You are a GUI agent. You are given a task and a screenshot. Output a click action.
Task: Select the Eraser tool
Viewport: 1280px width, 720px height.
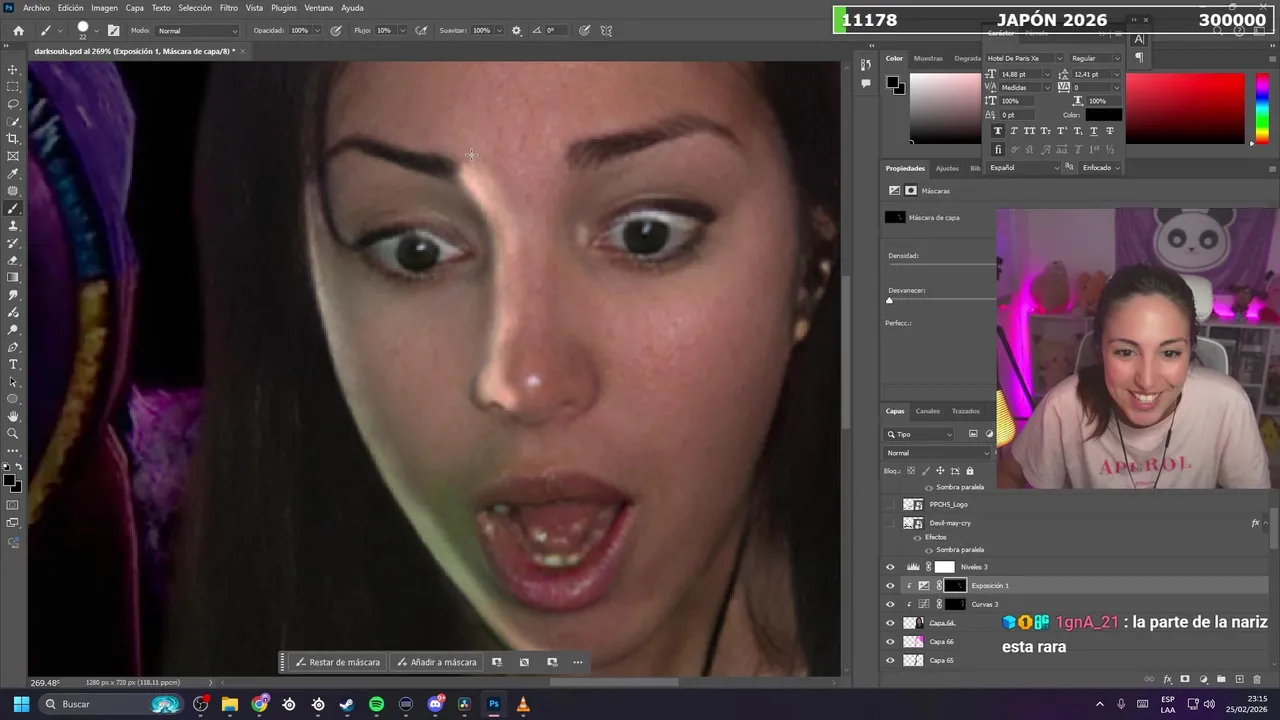13,261
